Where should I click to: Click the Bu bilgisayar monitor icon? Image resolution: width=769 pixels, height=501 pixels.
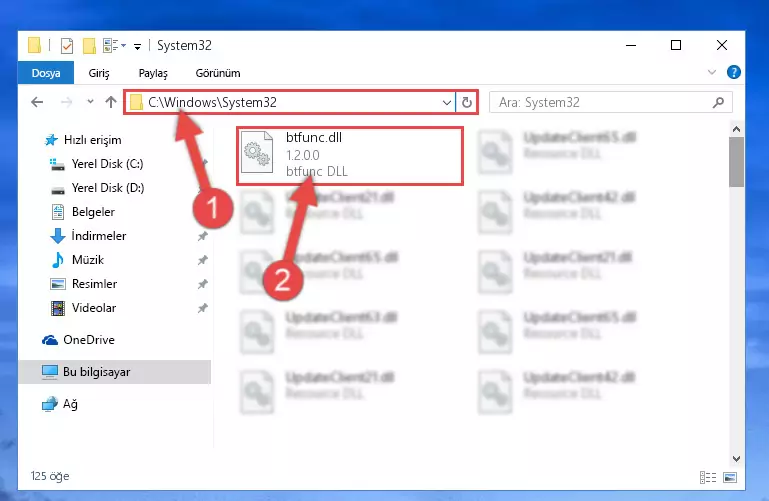(x=50, y=372)
